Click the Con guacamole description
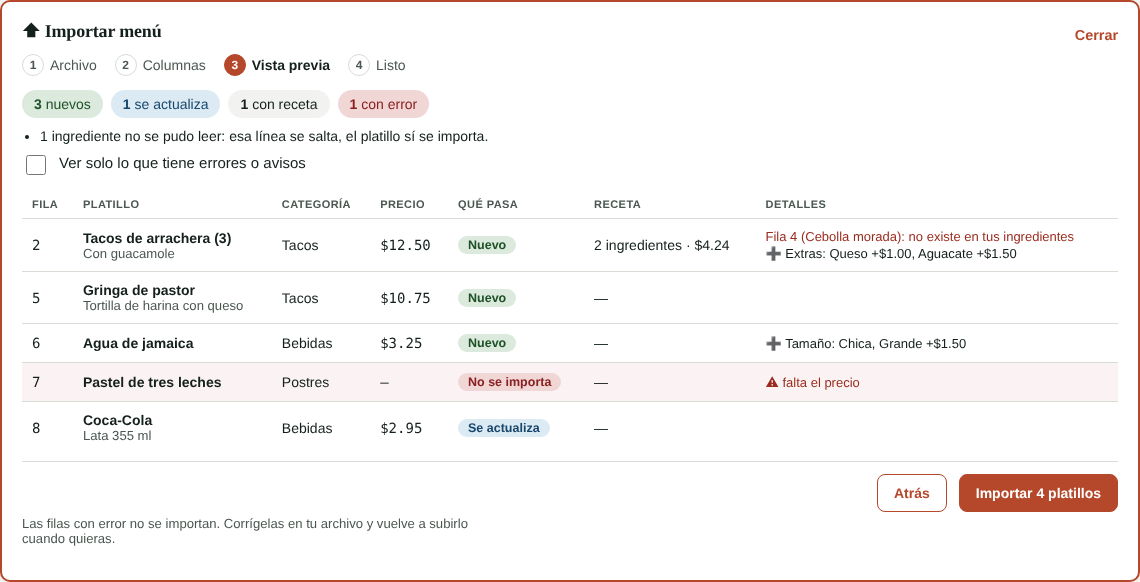1140x582 pixels. 129,254
